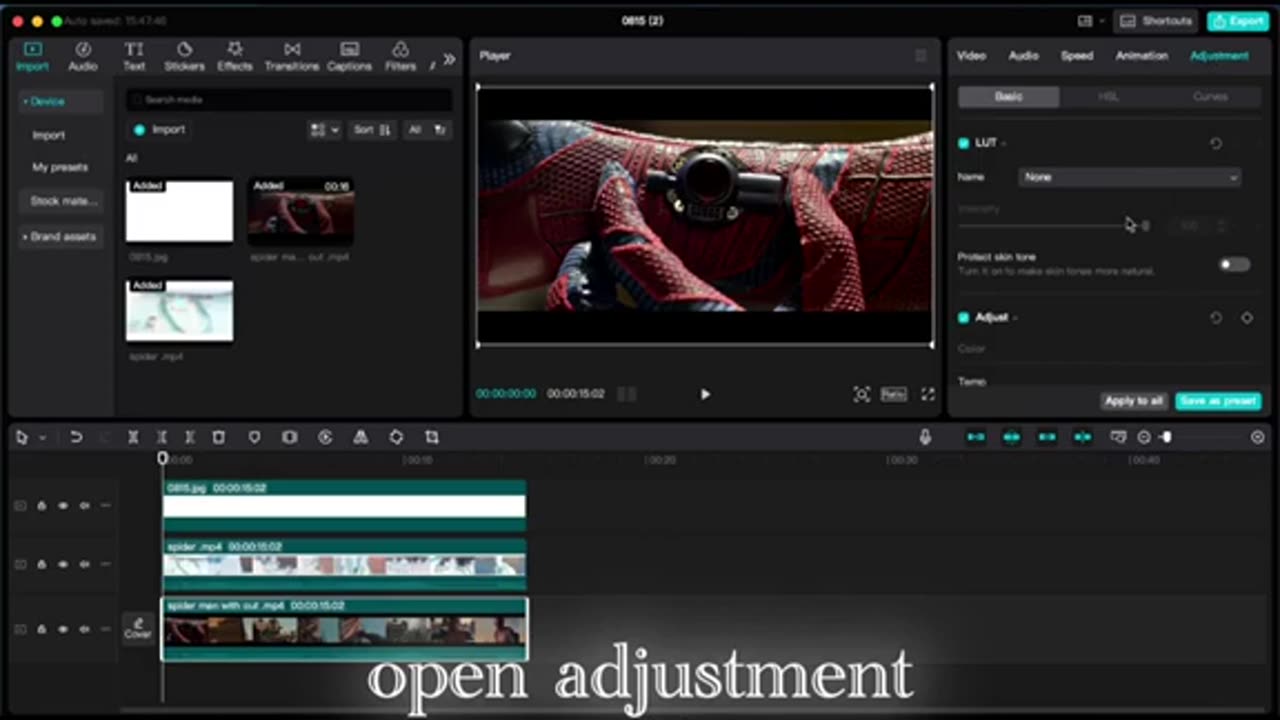
Task: Select the Import tab in top toolbar
Action: 32,56
